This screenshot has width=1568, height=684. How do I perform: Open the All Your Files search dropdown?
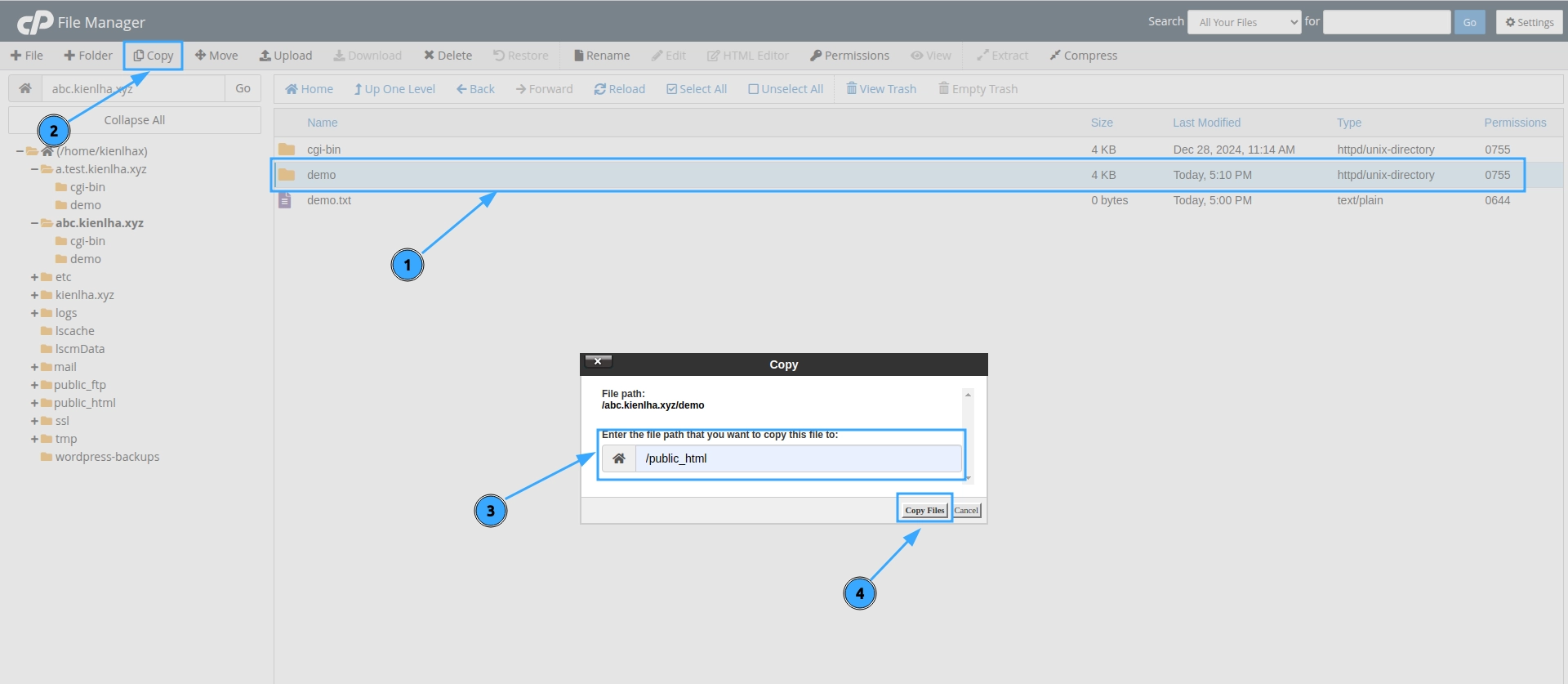[1244, 22]
